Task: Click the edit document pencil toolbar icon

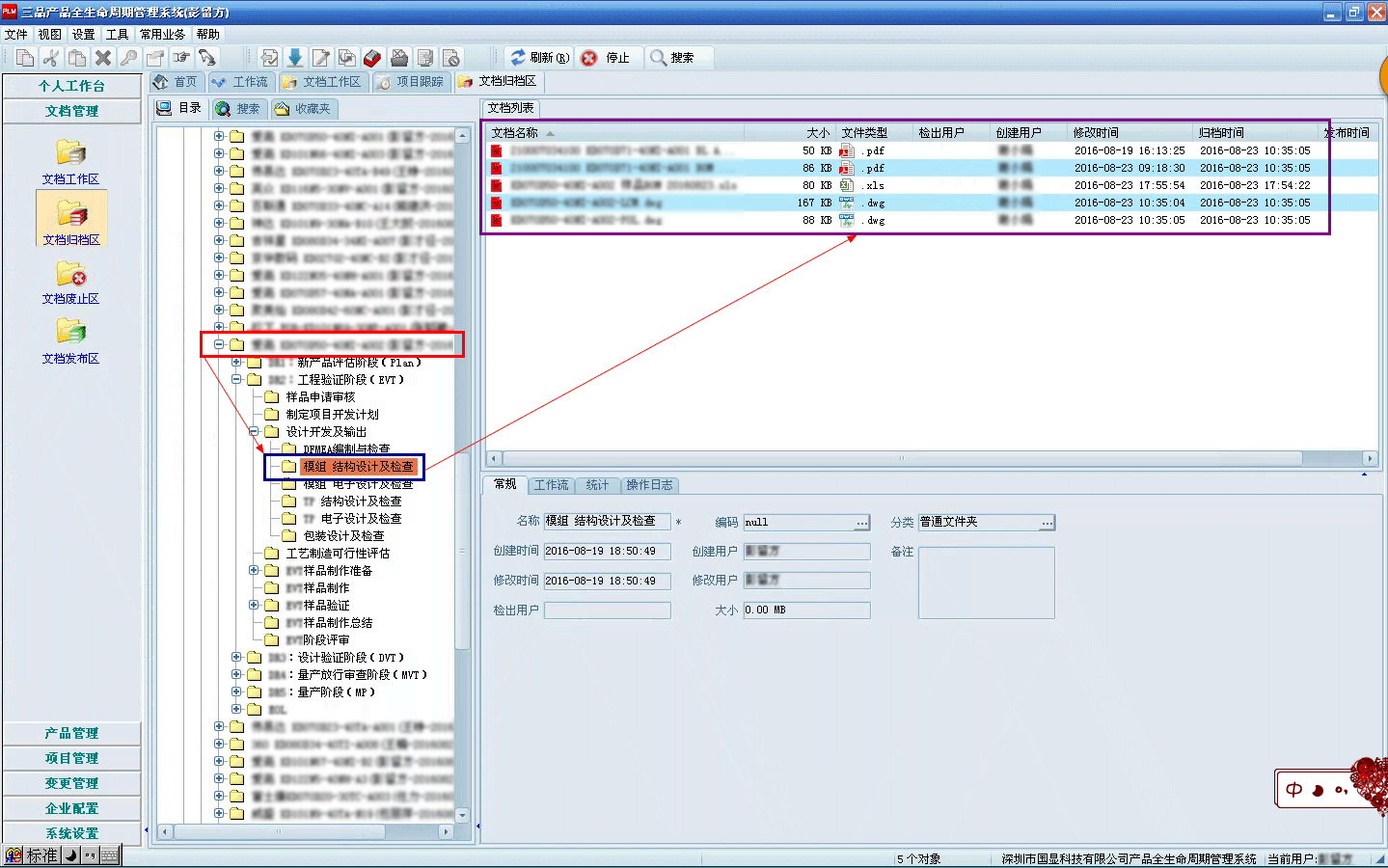Action: tap(320, 58)
